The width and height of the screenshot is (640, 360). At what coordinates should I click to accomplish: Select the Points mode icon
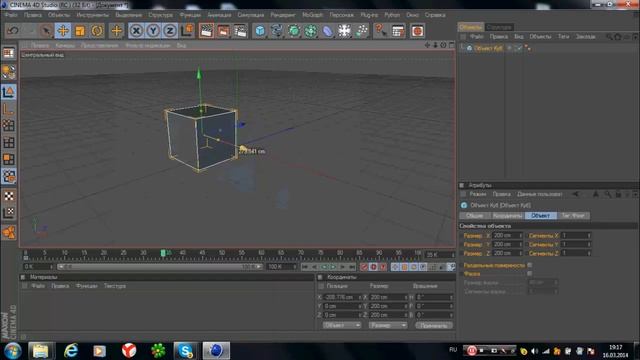9,125
